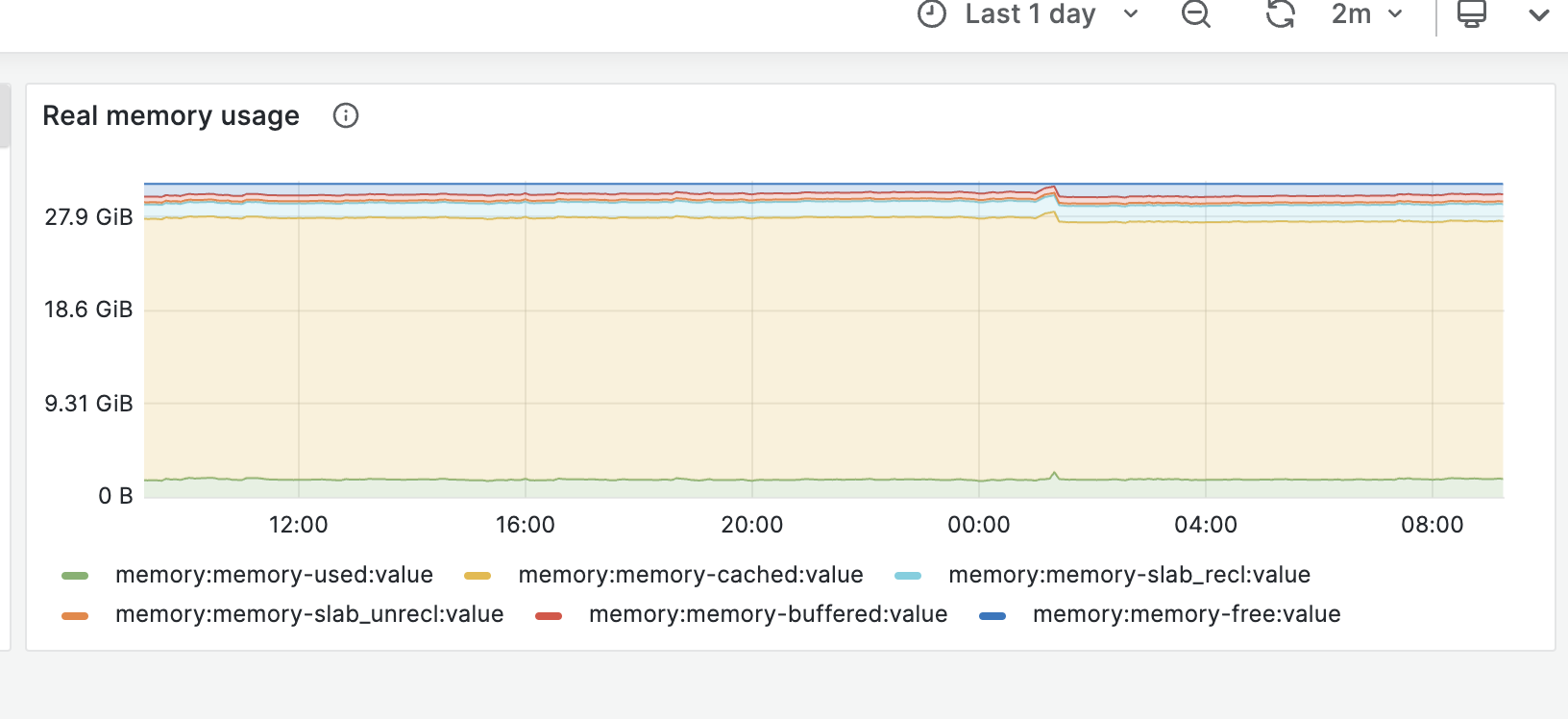Open the Real memory usage panel title menu
The image size is (1568, 719).
pyautogui.click(x=171, y=115)
